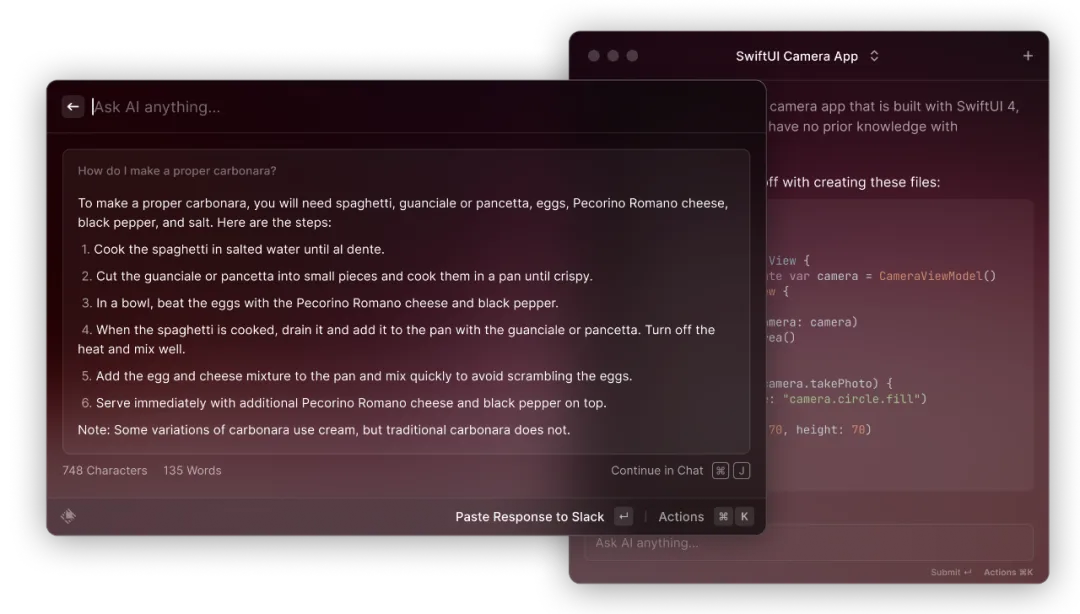
Task: Start a new chat with the plus icon
Action: click(1028, 56)
